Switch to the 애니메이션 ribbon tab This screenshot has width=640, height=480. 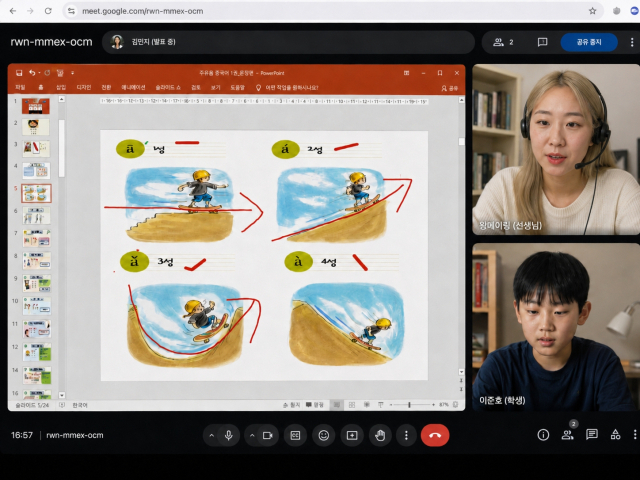133,88
